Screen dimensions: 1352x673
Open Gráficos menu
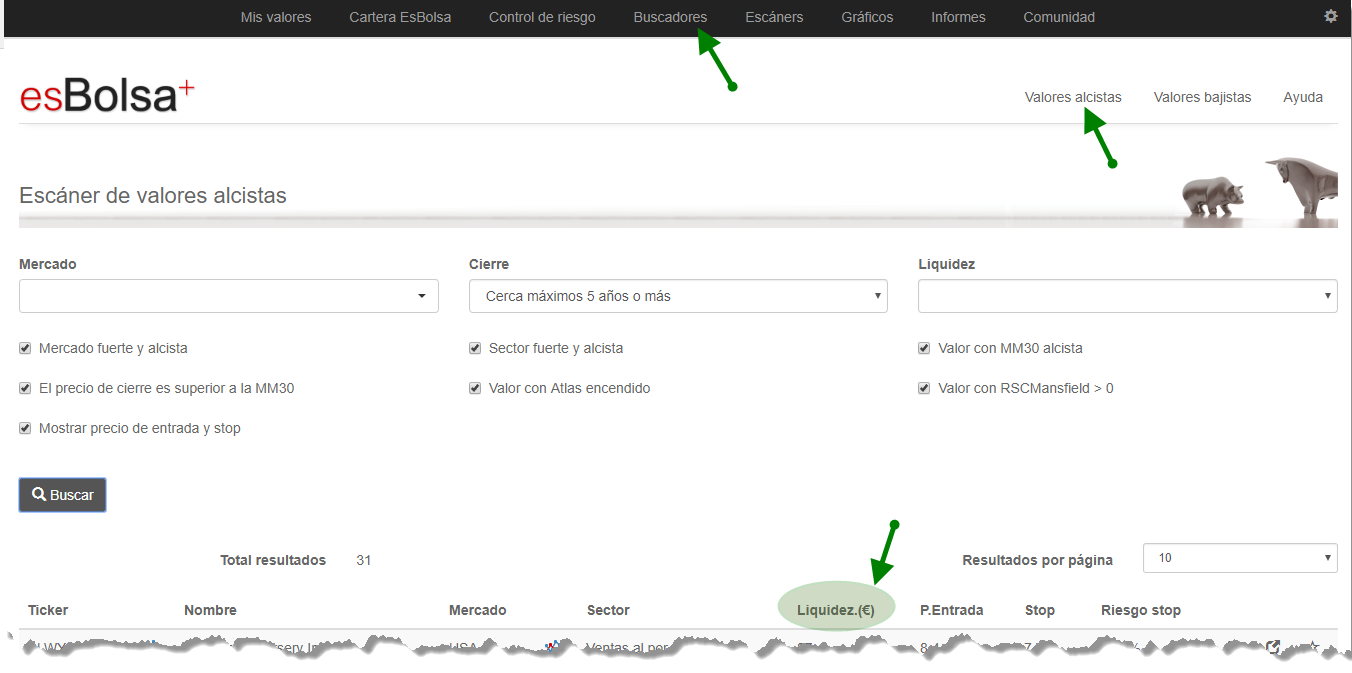coord(867,17)
